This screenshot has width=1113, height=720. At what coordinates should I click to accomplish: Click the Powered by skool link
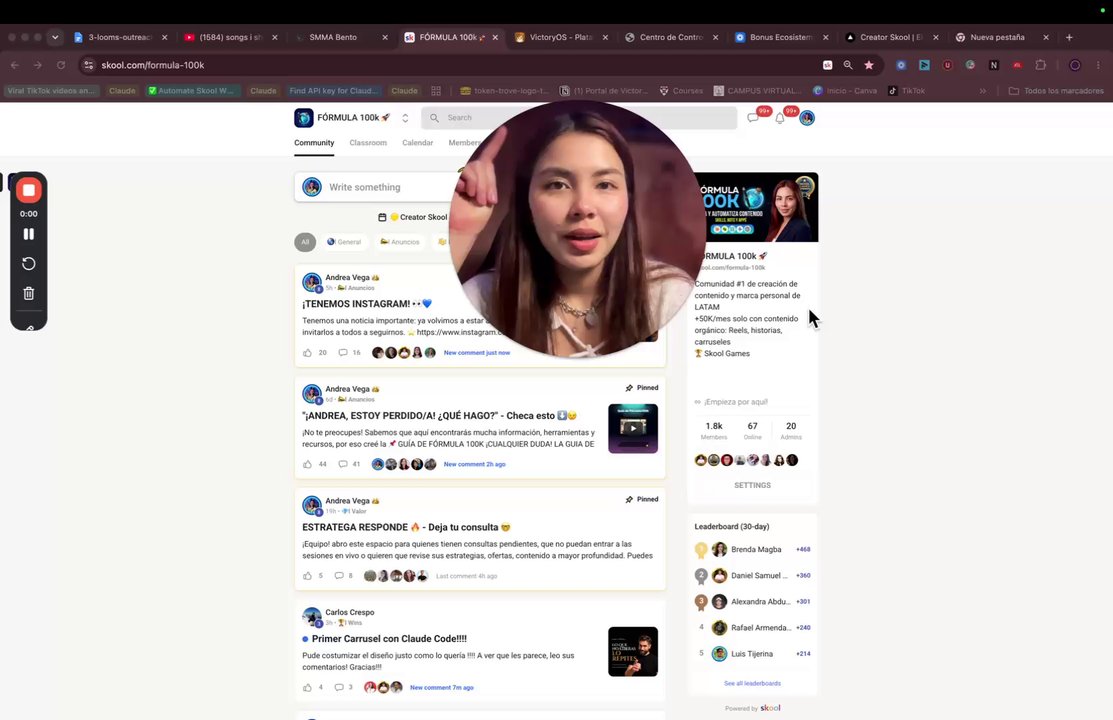point(752,708)
